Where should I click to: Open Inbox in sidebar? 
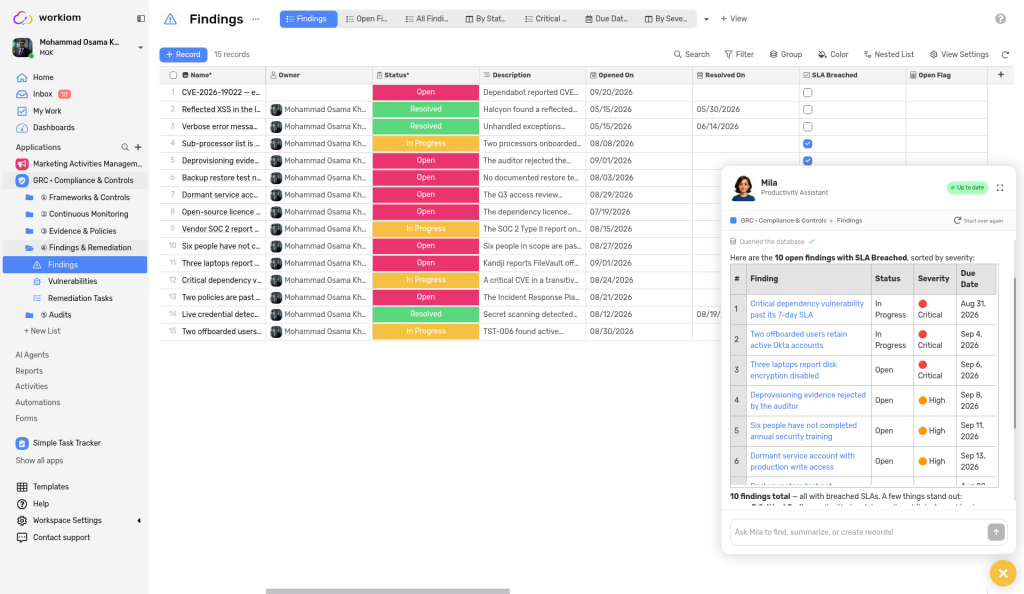(43, 94)
